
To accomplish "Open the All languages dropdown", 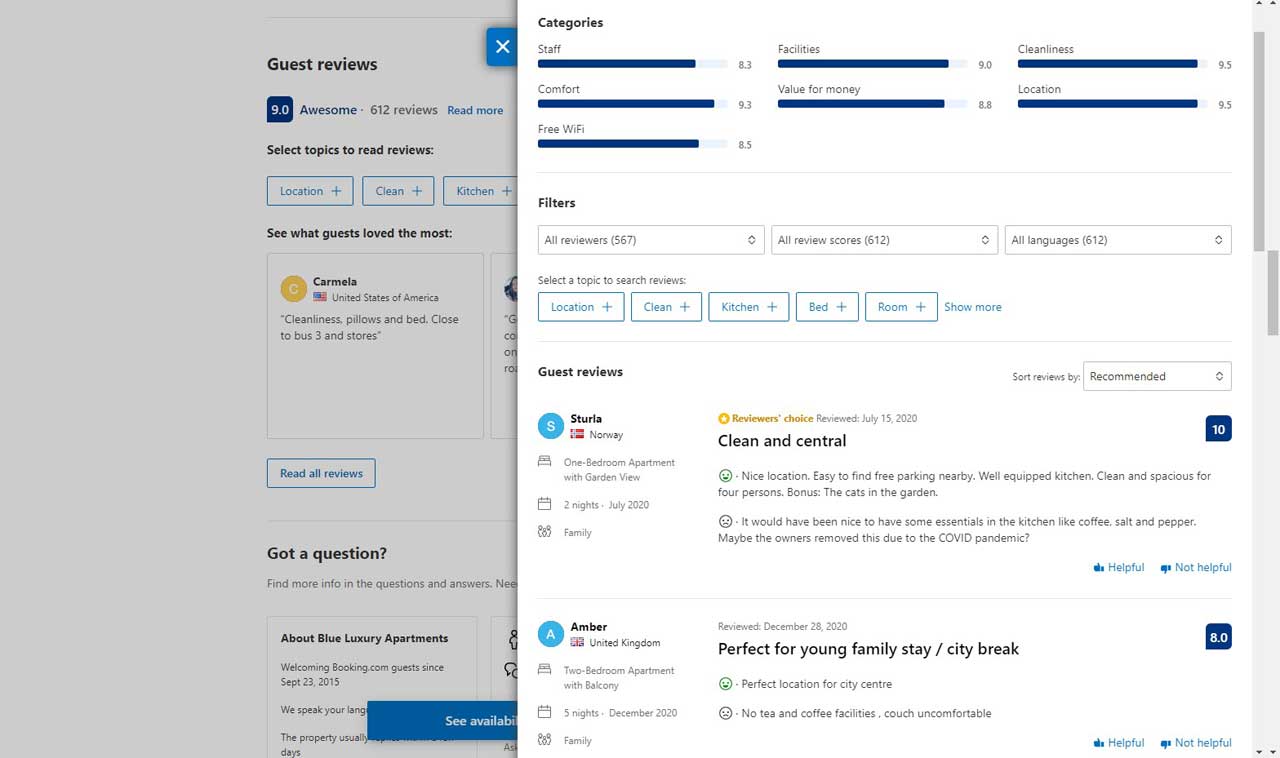I will coord(1117,240).
